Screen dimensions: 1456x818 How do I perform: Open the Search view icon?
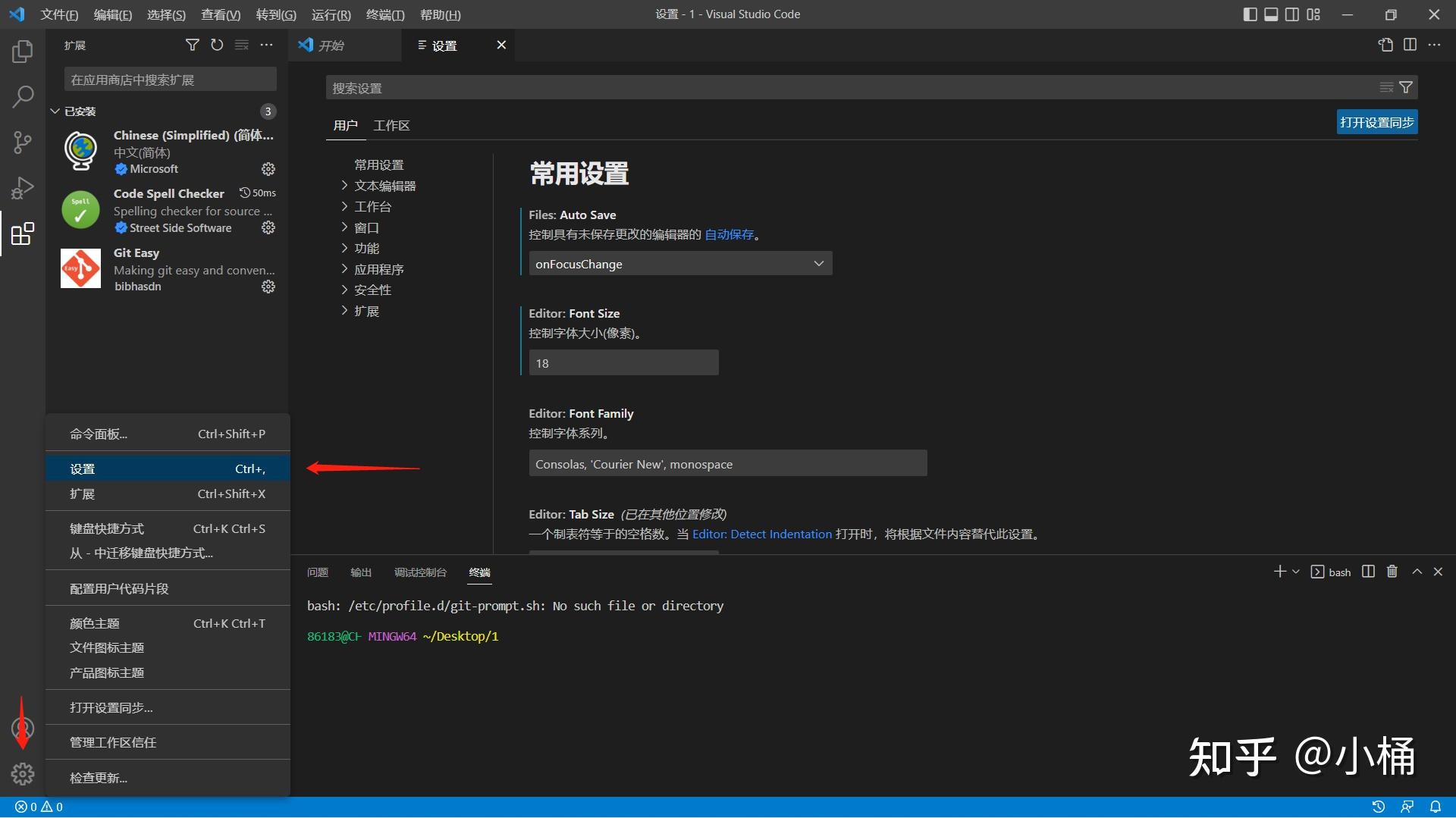[x=22, y=96]
